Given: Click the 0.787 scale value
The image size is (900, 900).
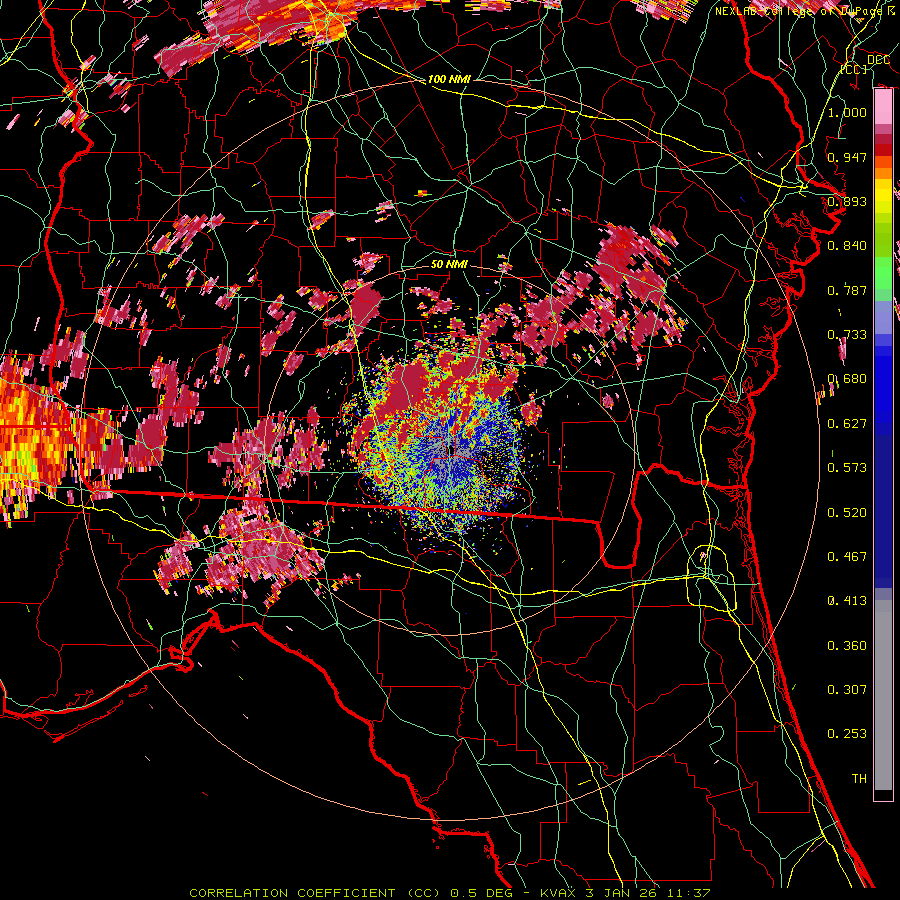Looking at the screenshot, I should tap(847, 290).
